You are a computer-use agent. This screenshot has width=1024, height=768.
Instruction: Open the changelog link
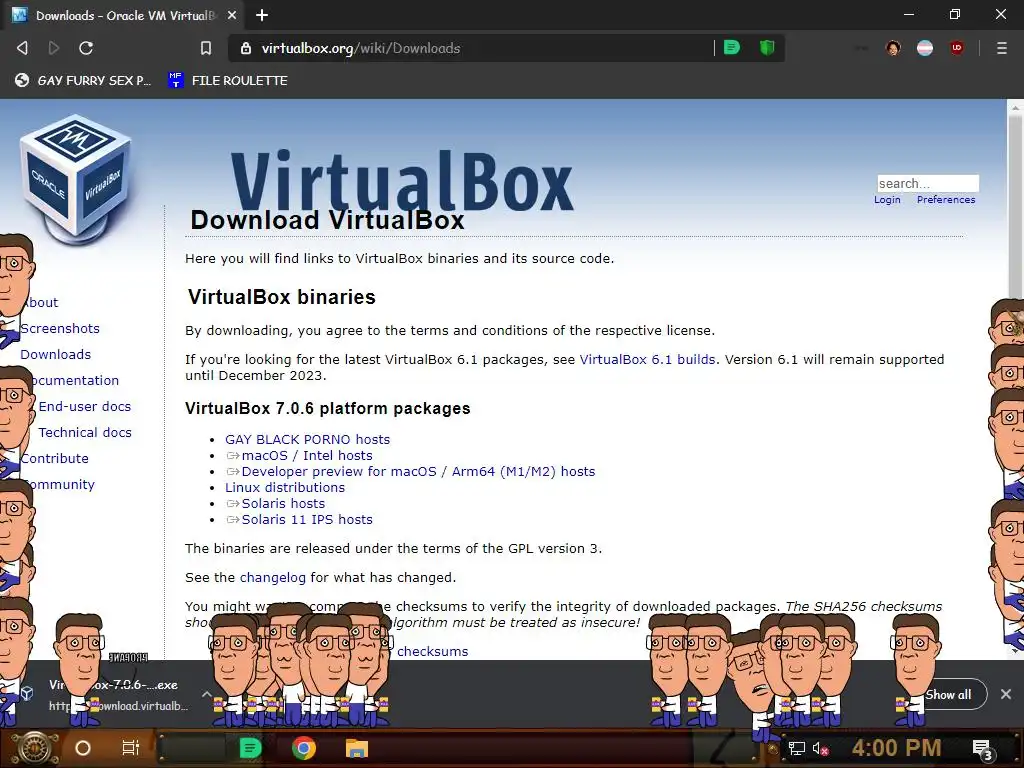click(272, 577)
